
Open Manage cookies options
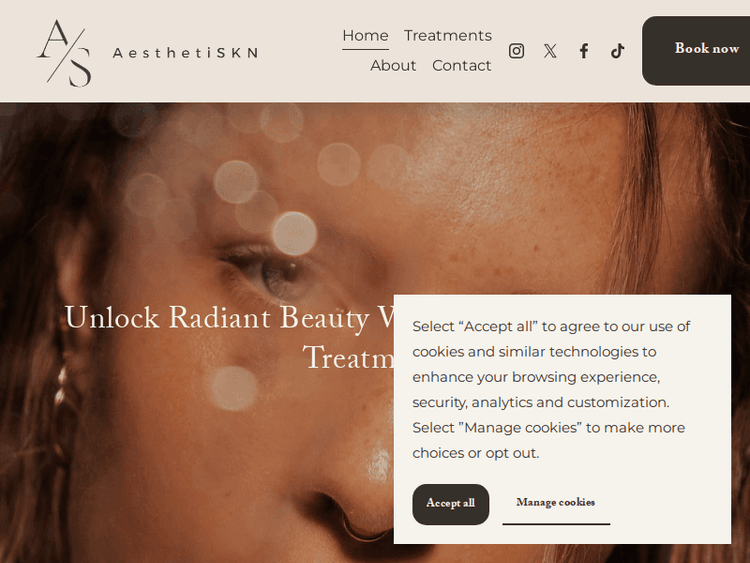coord(556,502)
